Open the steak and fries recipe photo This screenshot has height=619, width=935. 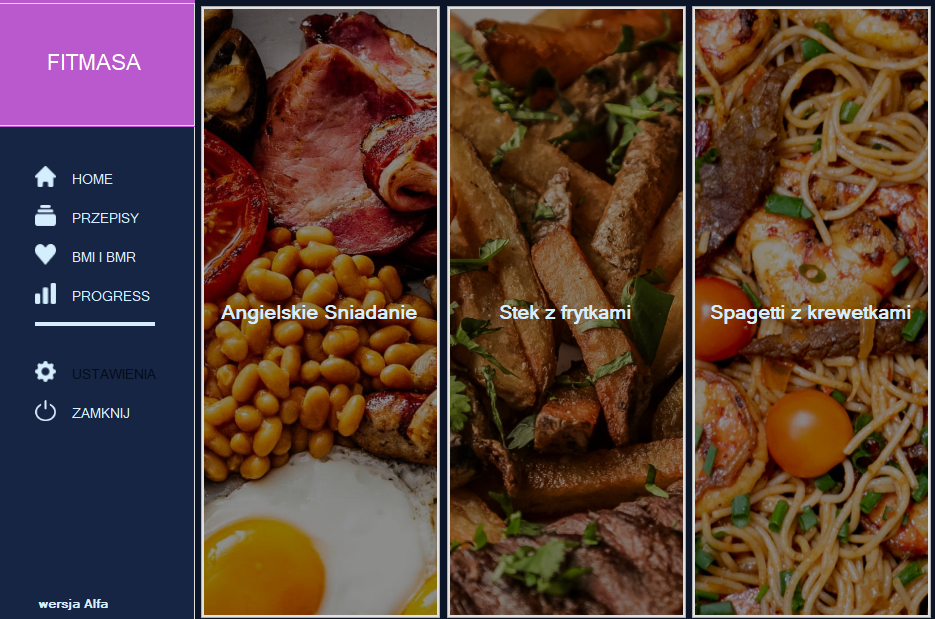(566, 311)
